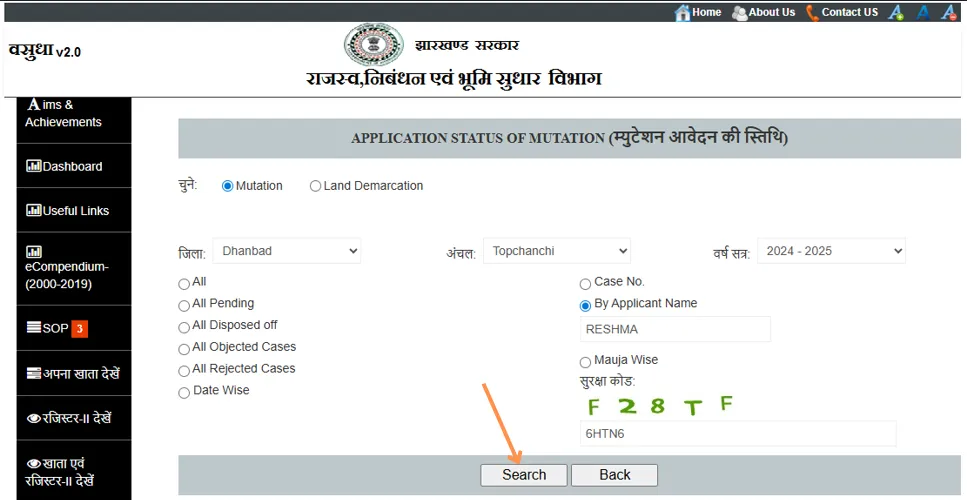The height and width of the screenshot is (500, 967).
Task: Click the वसुधा v2.0 title text
Action: point(44,51)
